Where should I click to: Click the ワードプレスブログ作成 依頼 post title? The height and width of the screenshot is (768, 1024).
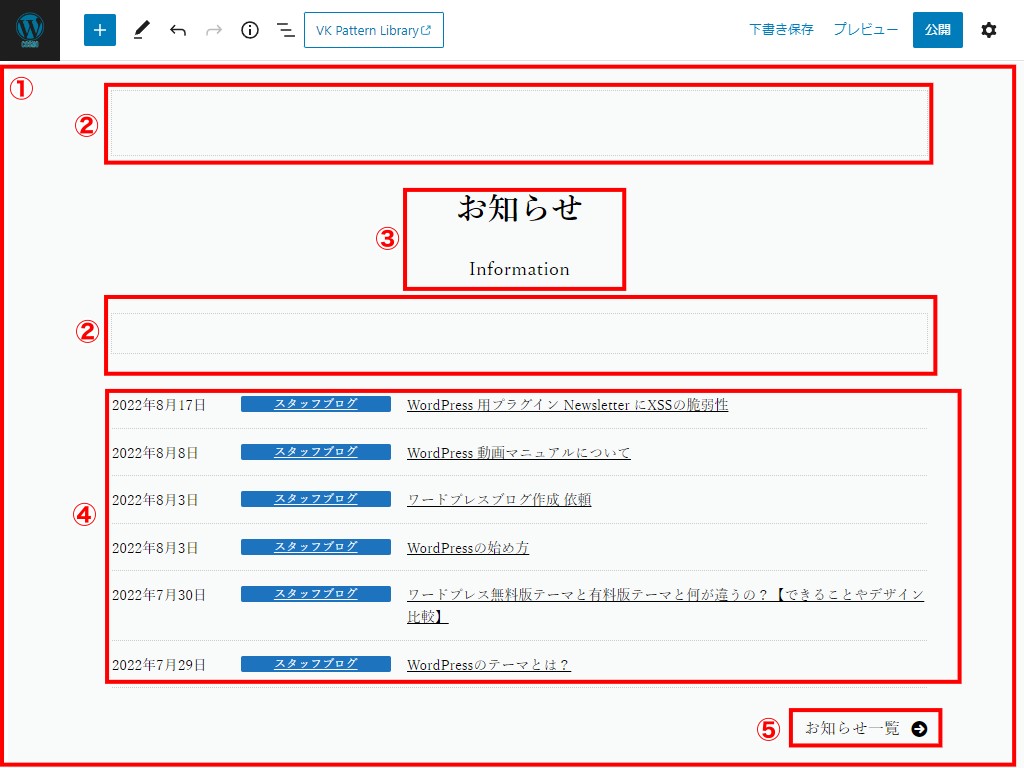pos(498,500)
